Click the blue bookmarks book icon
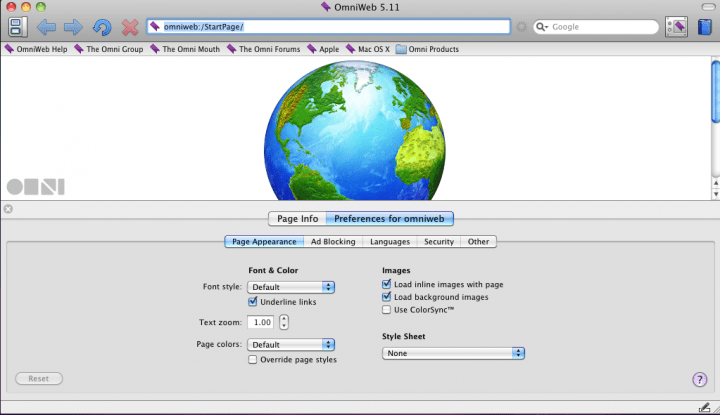This screenshot has height=415, width=720. (x=705, y=27)
